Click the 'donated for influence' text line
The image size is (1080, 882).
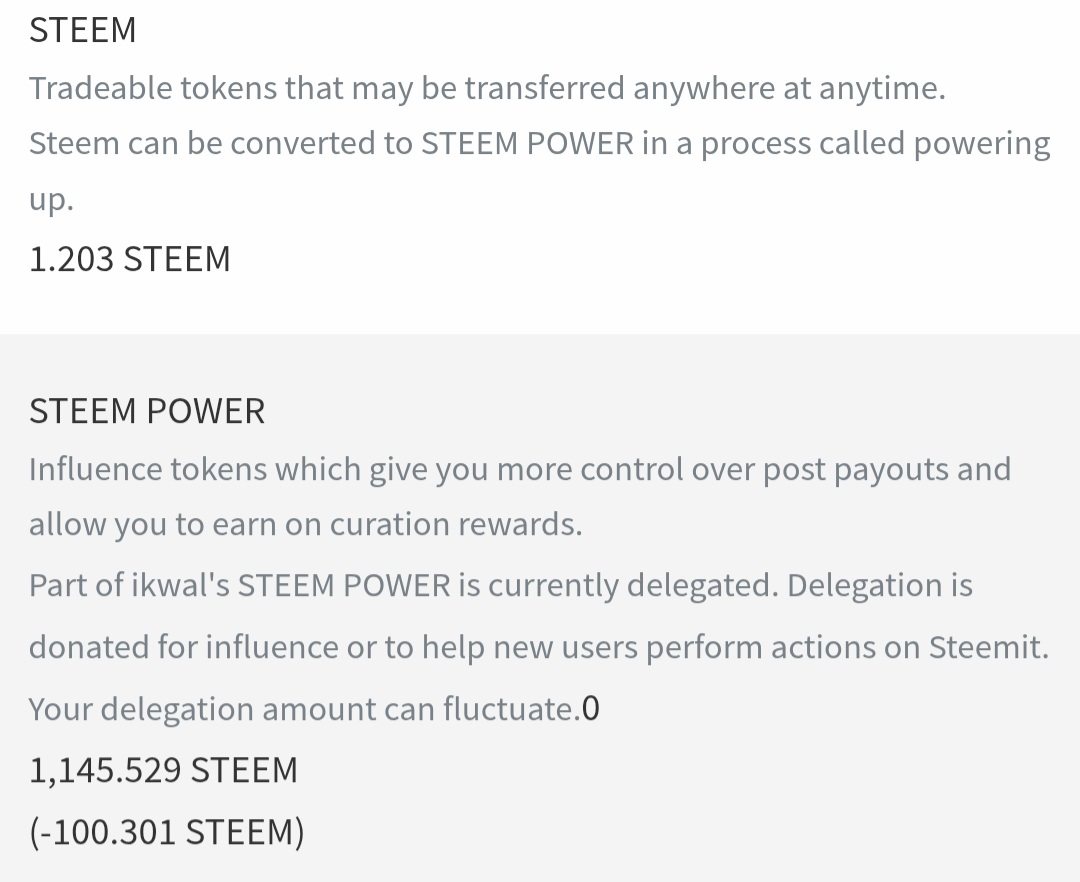(539, 648)
